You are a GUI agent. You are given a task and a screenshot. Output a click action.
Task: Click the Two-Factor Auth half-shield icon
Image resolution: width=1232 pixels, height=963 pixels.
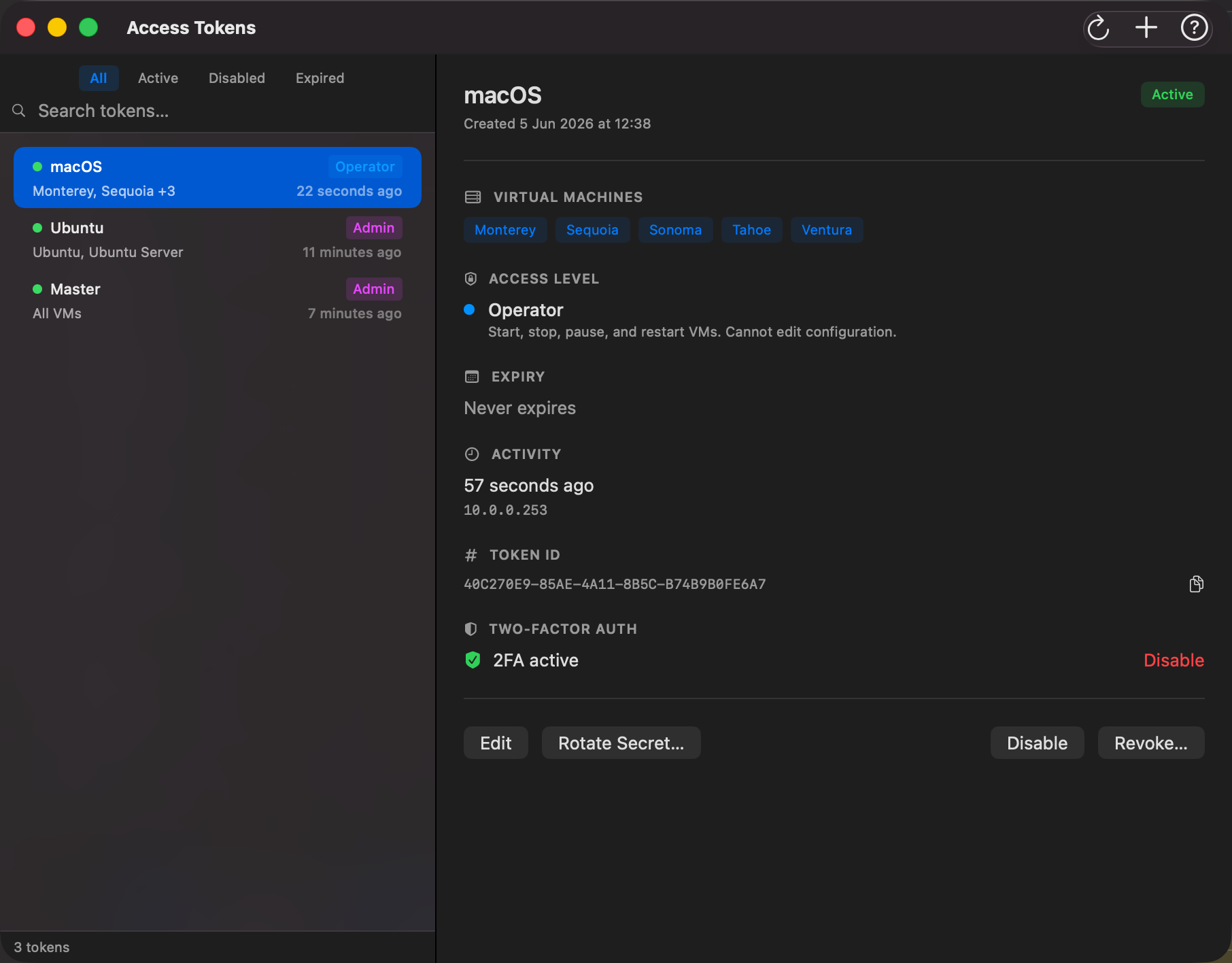tap(470, 629)
